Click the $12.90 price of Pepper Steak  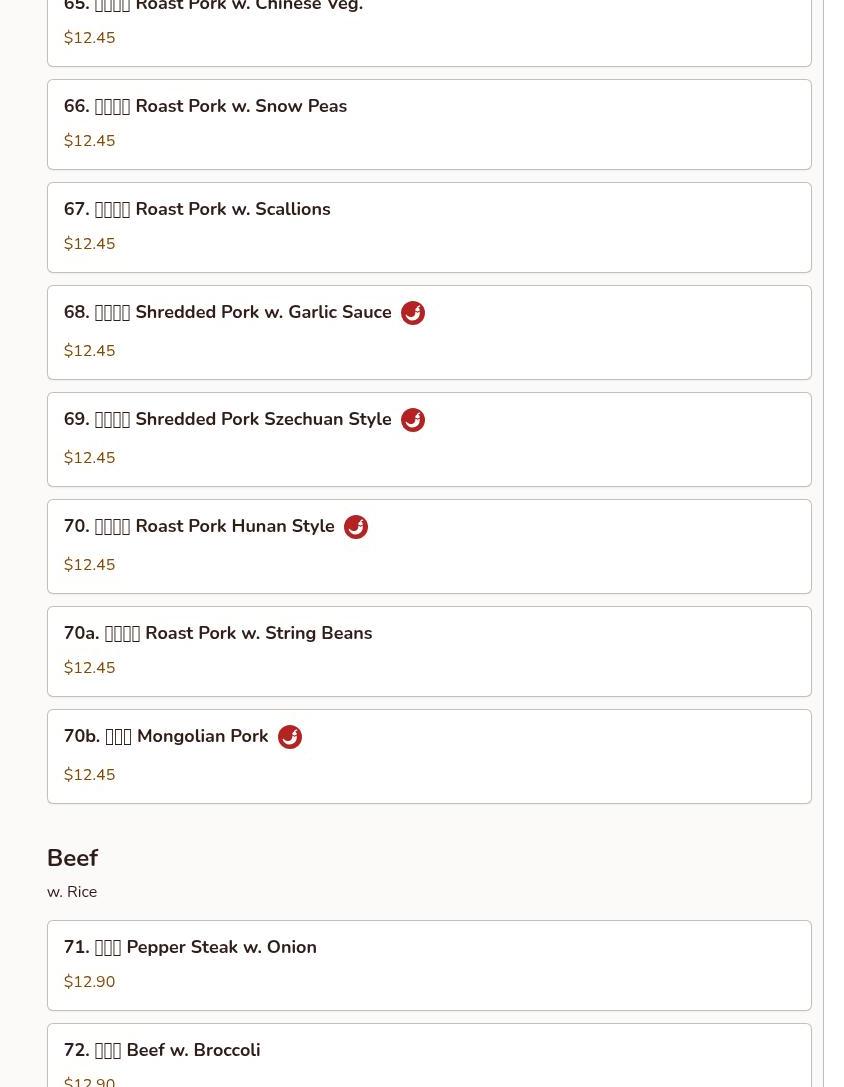(89, 982)
